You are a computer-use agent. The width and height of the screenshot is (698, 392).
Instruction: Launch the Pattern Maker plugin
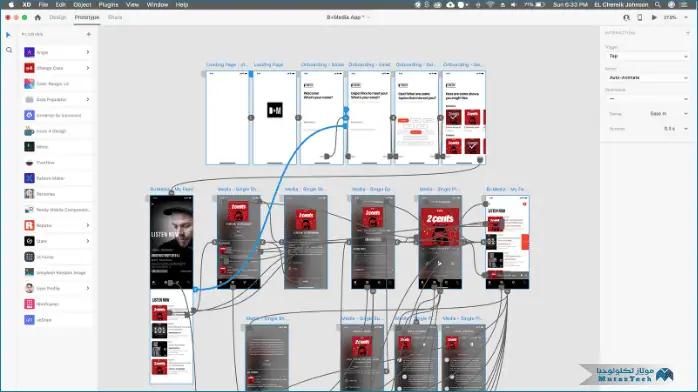(57, 178)
